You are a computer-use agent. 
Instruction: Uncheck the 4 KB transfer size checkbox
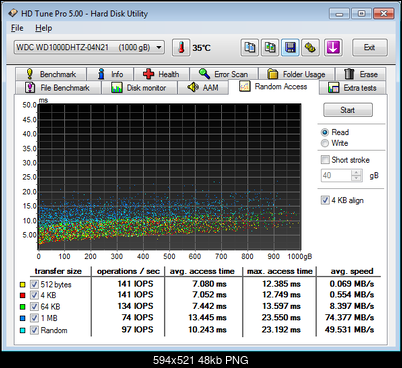34,295
